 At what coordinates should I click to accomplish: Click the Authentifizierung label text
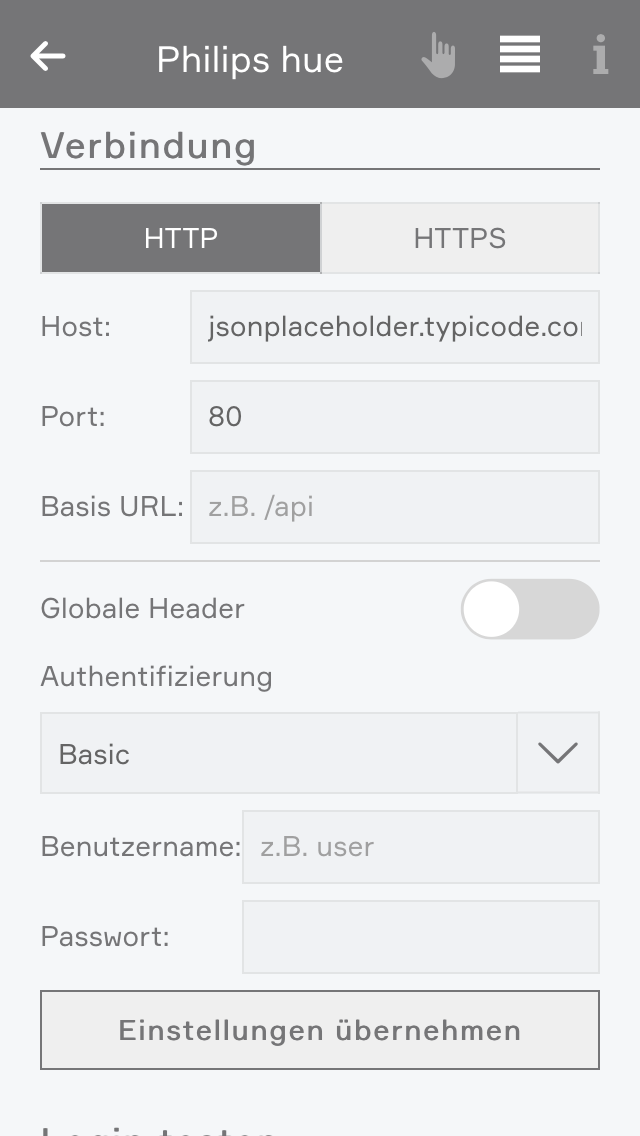tap(157, 677)
